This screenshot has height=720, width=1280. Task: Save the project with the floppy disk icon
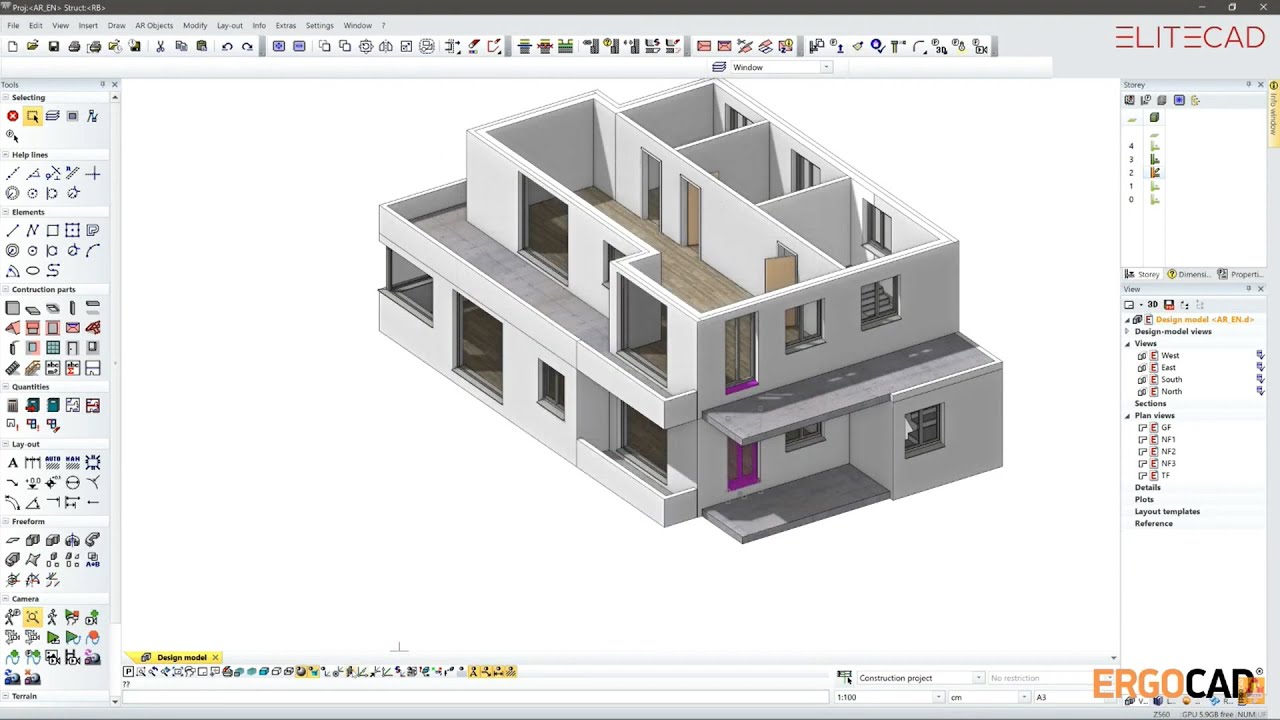(53, 46)
